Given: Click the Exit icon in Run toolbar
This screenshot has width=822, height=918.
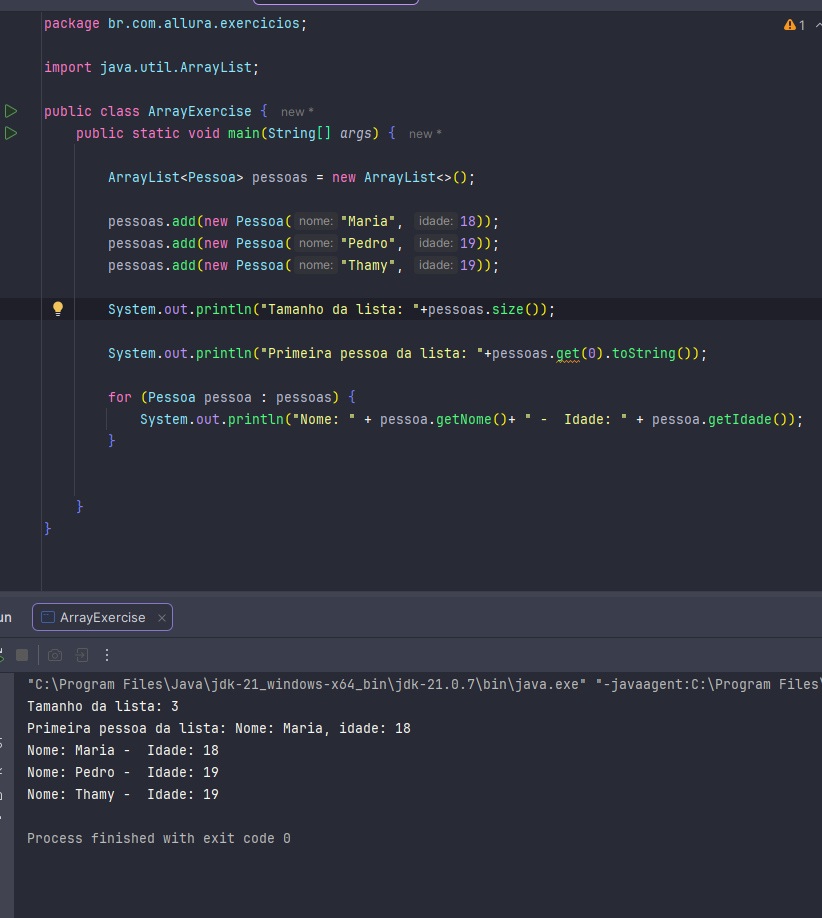Looking at the screenshot, I should [82, 655].
